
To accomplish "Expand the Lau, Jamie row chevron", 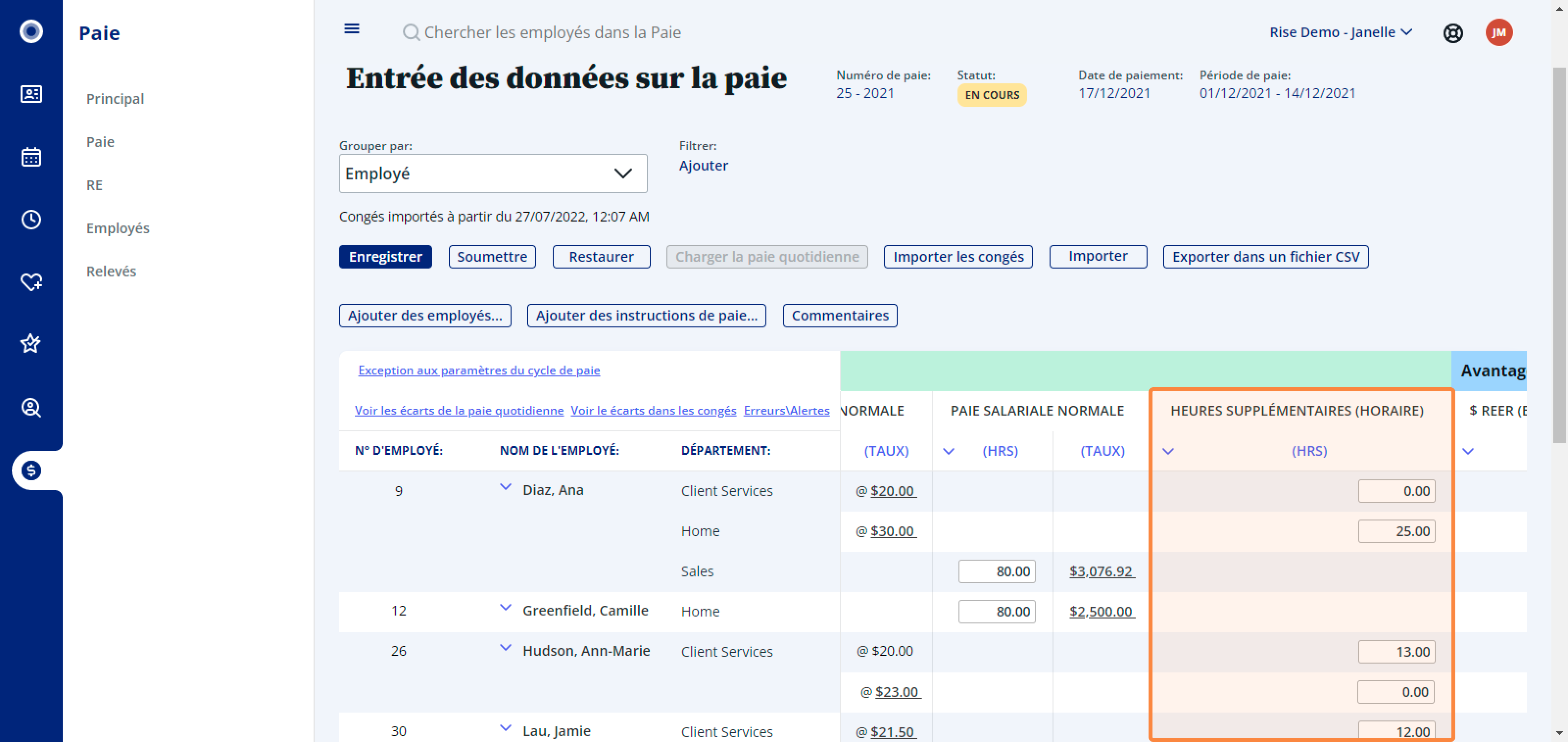I will (505, 728).
